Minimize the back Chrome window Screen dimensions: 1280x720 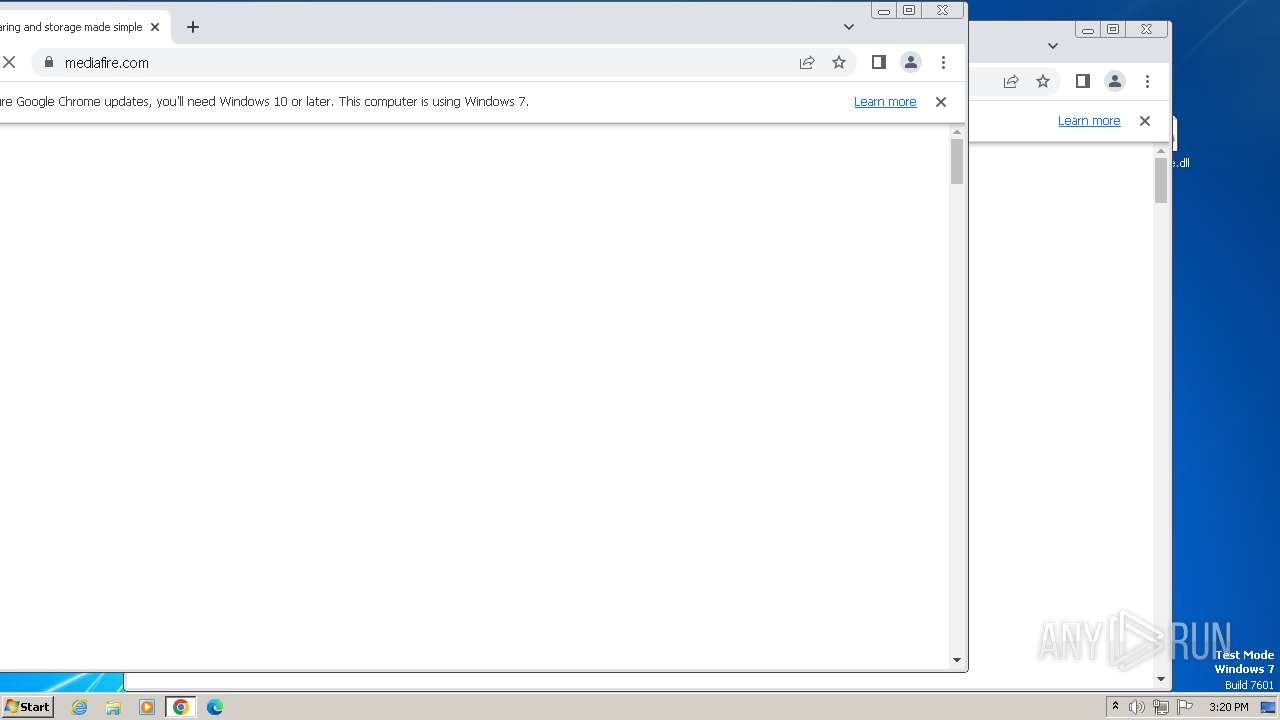(x=1088, y=29)
